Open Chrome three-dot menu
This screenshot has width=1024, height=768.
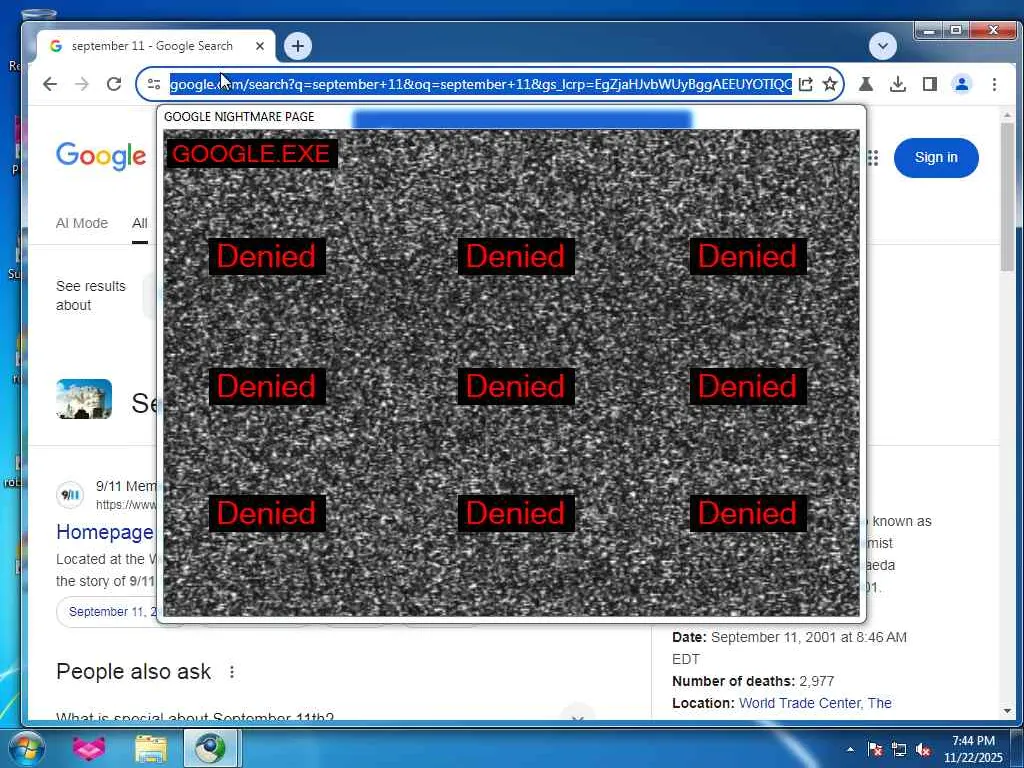[994, 84]
